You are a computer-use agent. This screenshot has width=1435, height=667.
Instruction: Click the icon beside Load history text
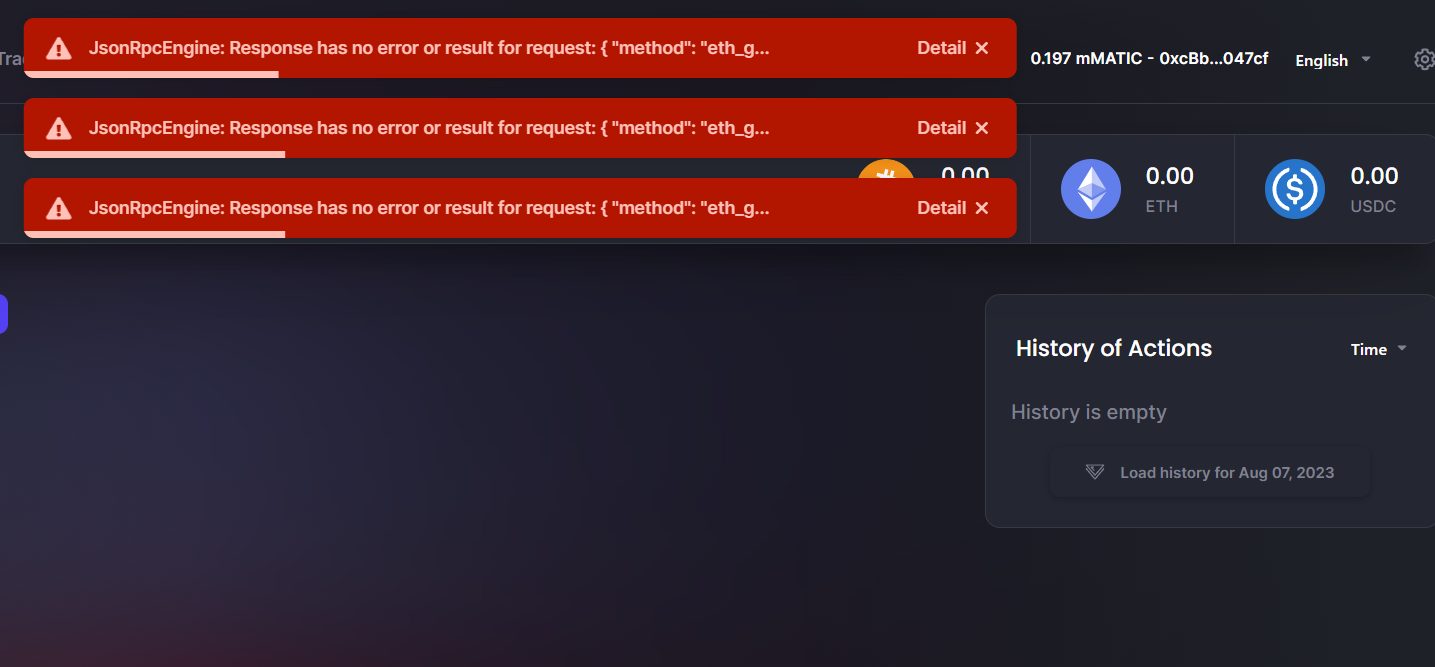click(x=1095, y=472)
